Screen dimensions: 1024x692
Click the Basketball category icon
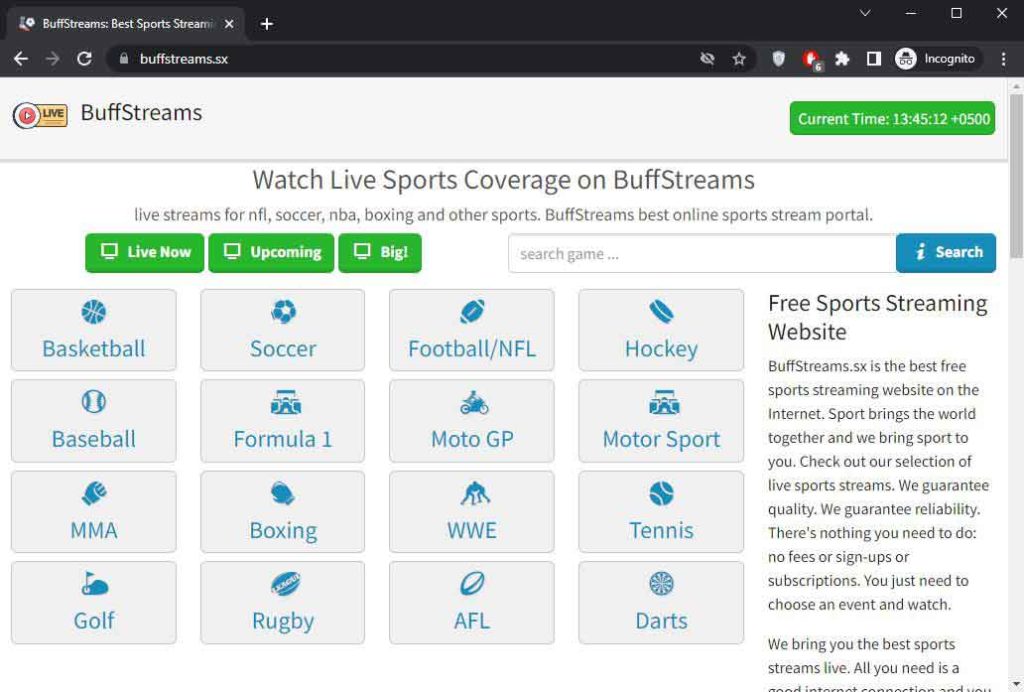click(x=93, y=313)
